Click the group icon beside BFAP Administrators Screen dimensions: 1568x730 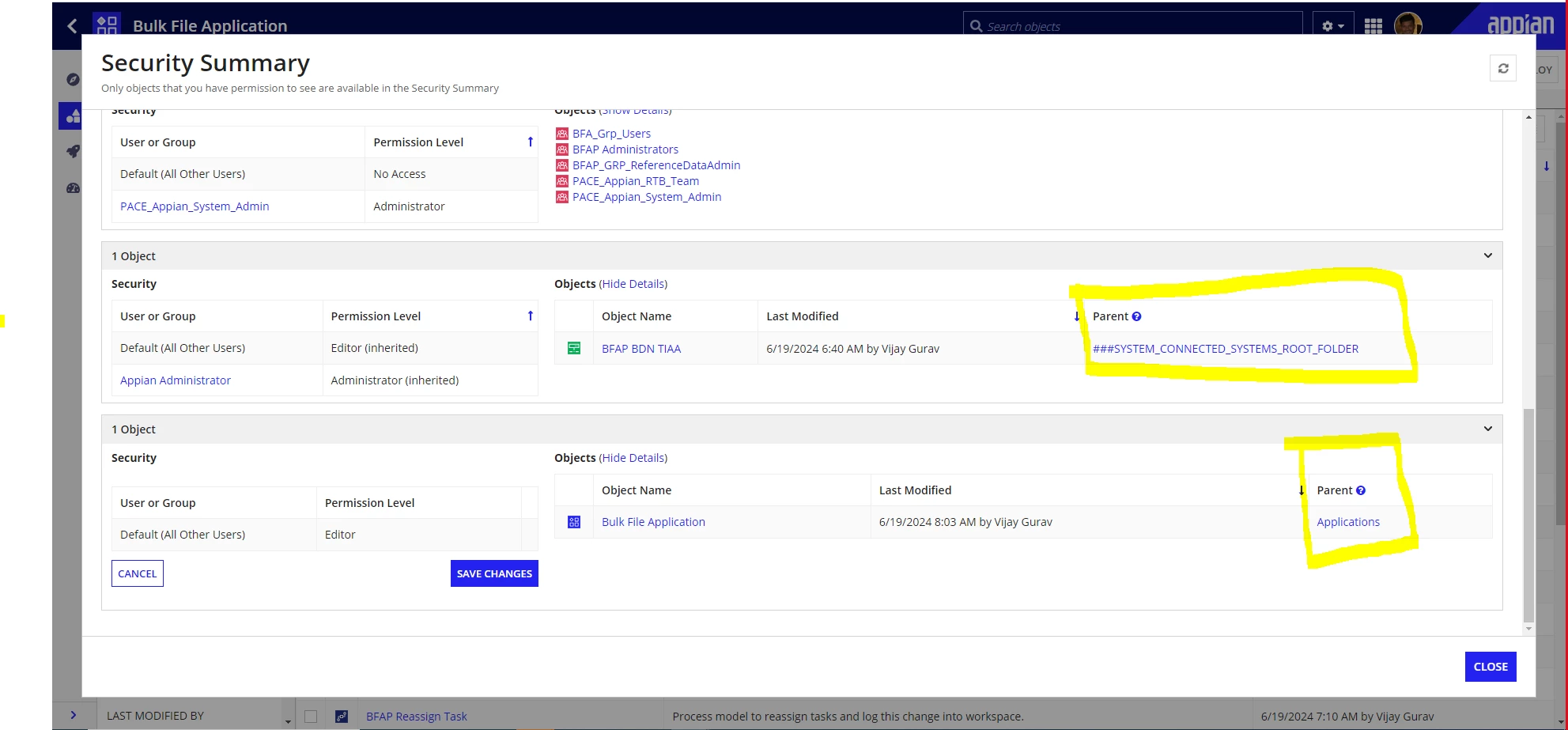(562, 149)
